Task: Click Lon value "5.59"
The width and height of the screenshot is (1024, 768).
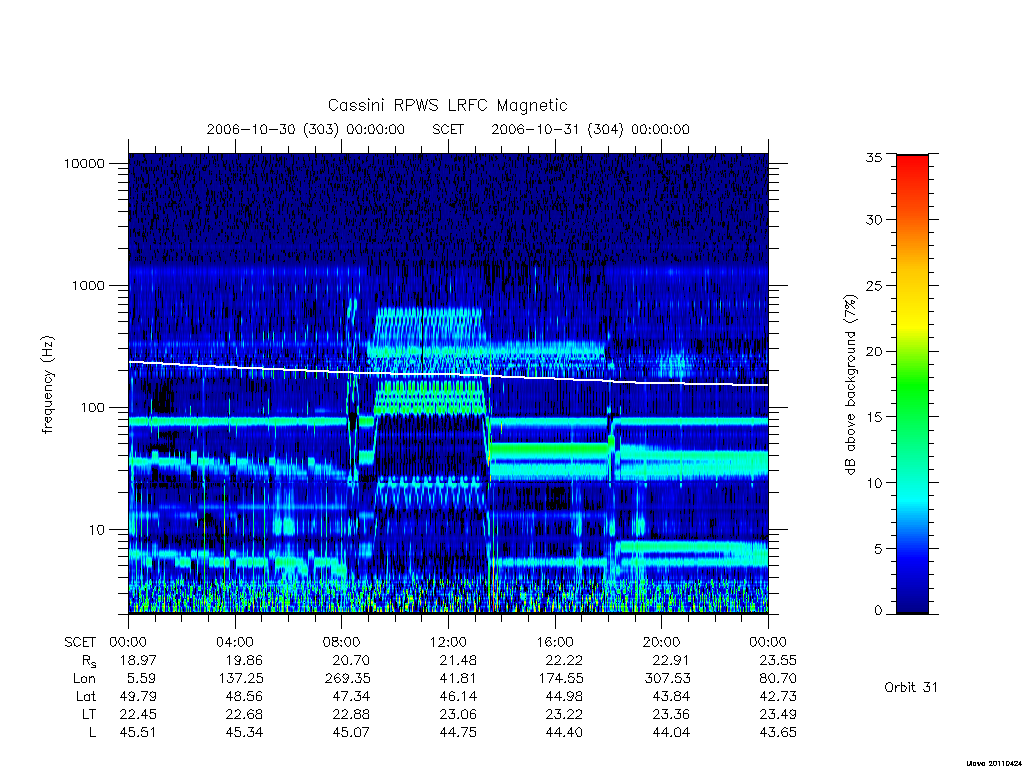Action: 143,679
